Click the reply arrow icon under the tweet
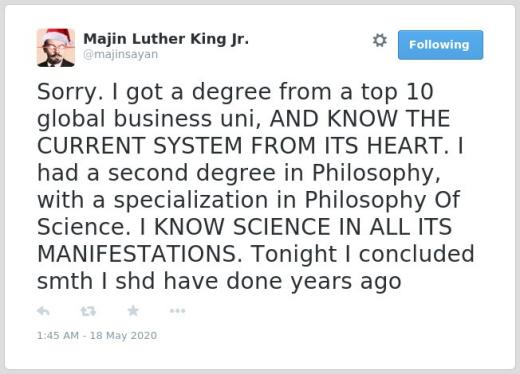 [43, 311]
